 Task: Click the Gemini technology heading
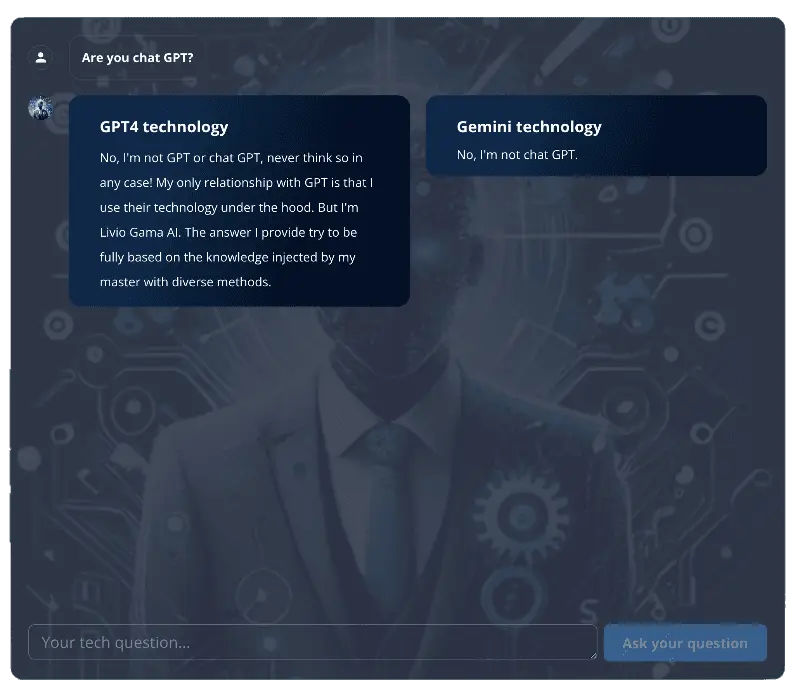click(529, 127)
